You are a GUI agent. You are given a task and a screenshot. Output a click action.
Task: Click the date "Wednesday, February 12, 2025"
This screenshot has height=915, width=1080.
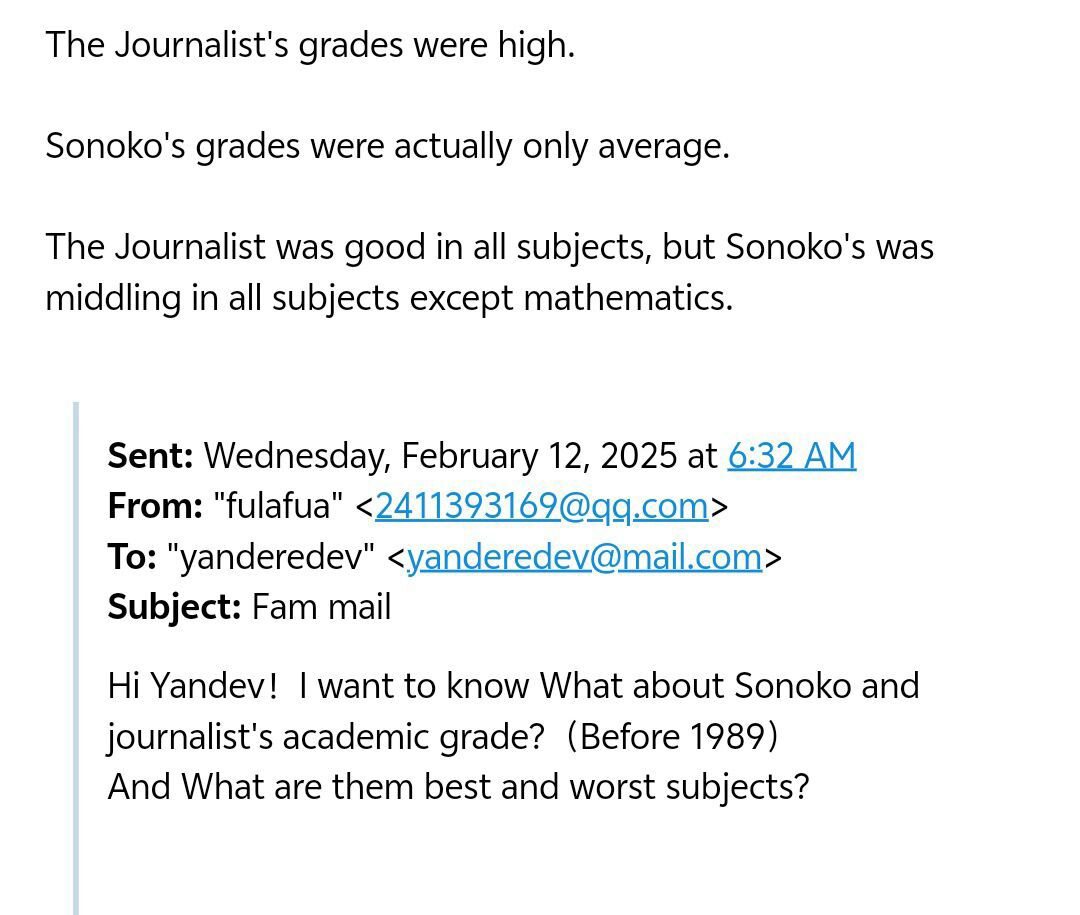click(440, 456)
